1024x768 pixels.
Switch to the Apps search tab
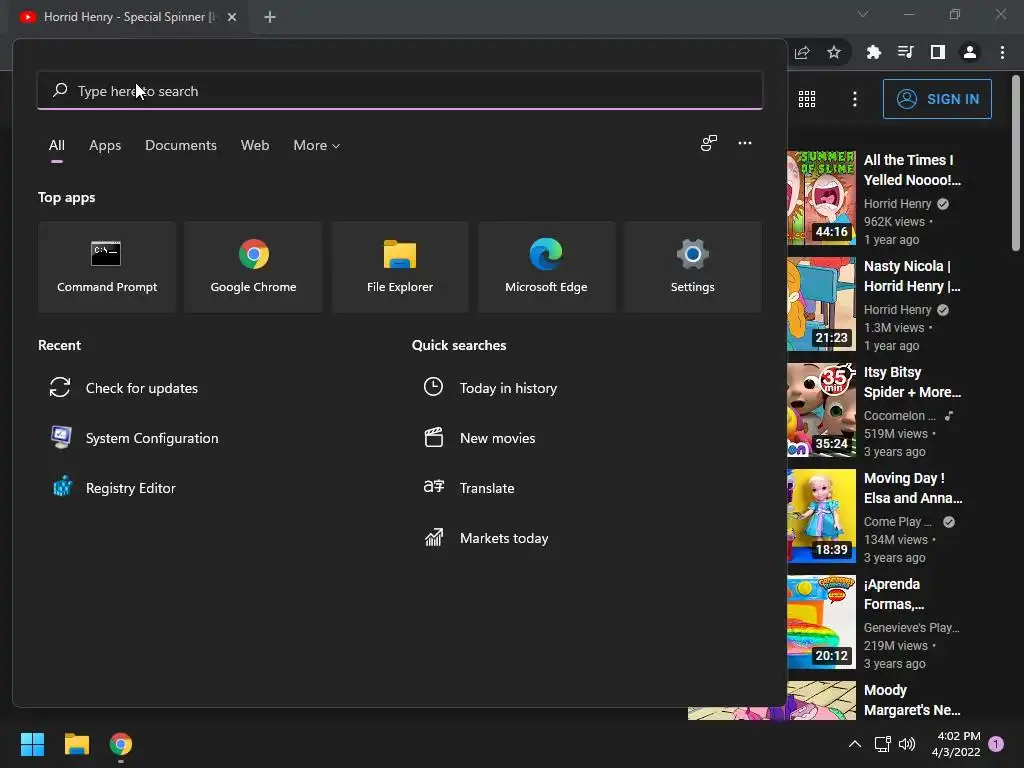[105, 146]
